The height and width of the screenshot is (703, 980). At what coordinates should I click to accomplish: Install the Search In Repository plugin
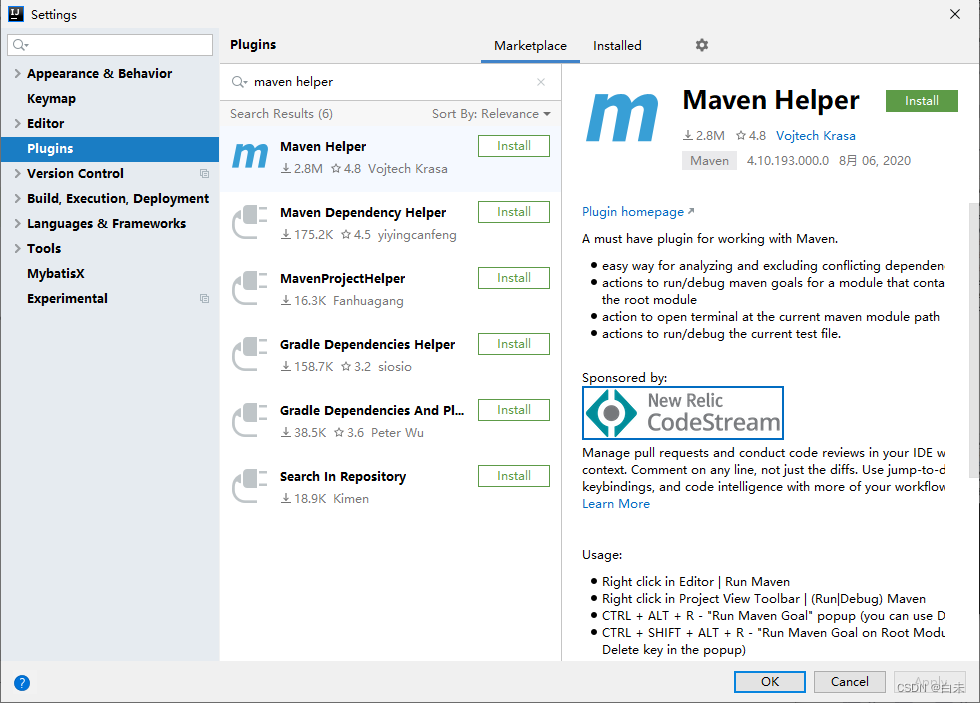[514, 476]
